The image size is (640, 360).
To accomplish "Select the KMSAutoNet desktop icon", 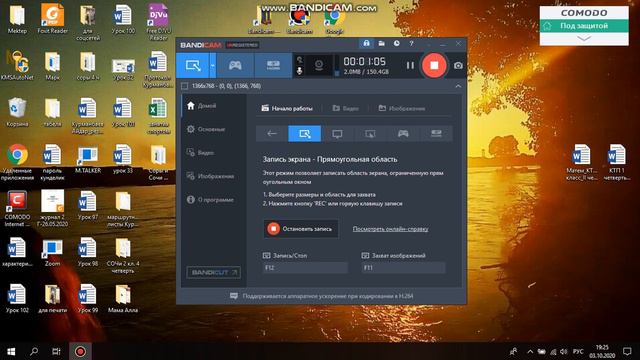I will pos(17,65).
